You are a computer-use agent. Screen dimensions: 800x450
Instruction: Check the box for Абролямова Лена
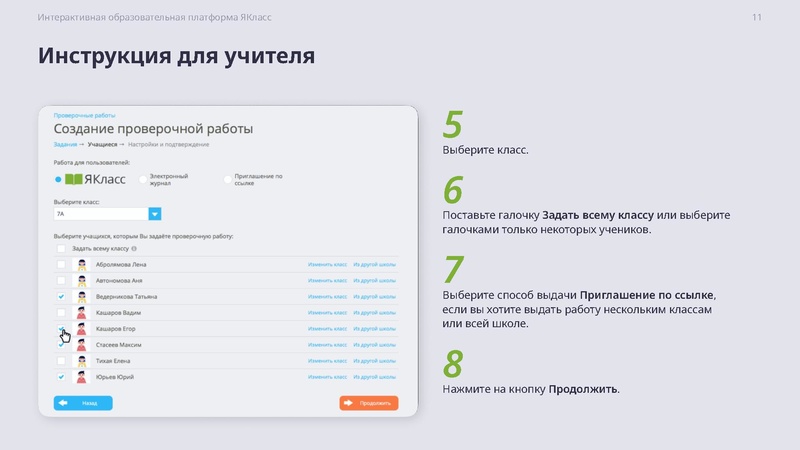[x=61, y=264]
